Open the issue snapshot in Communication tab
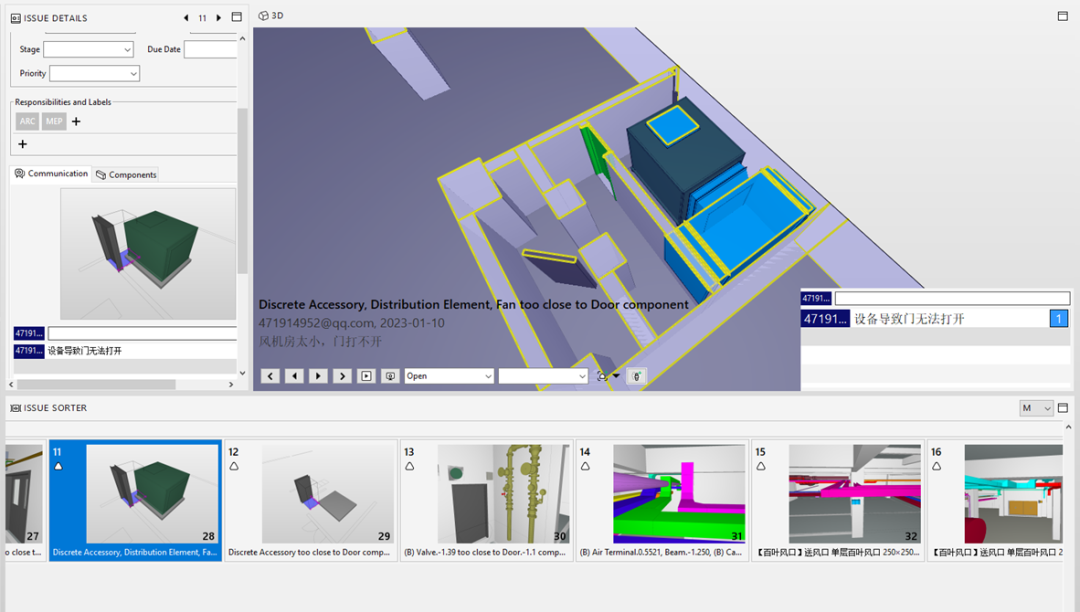This screenshot has width=1080, height=612. [x=148, y=254]
